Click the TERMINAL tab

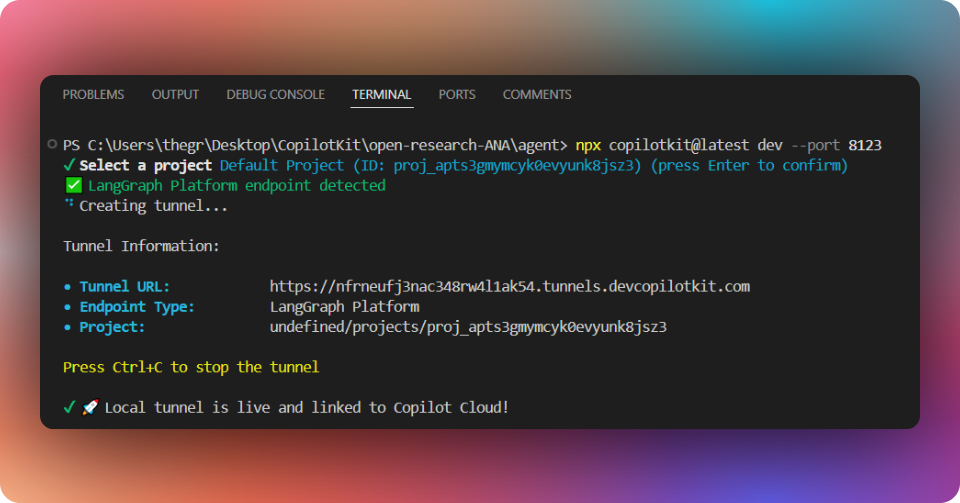[x=381, y=94]
